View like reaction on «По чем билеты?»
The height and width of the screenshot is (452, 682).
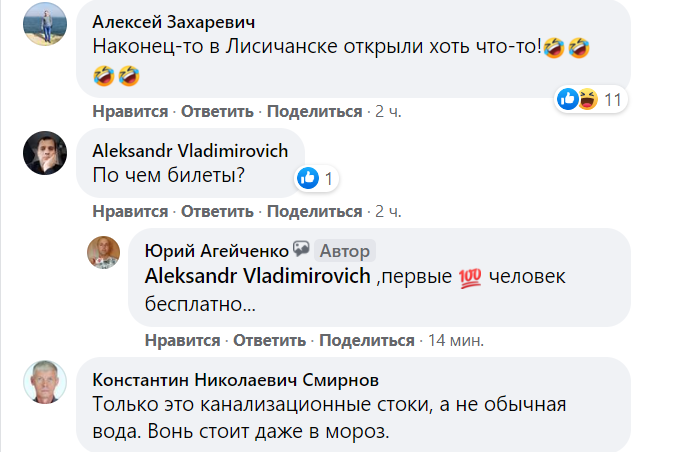[317, 179]
